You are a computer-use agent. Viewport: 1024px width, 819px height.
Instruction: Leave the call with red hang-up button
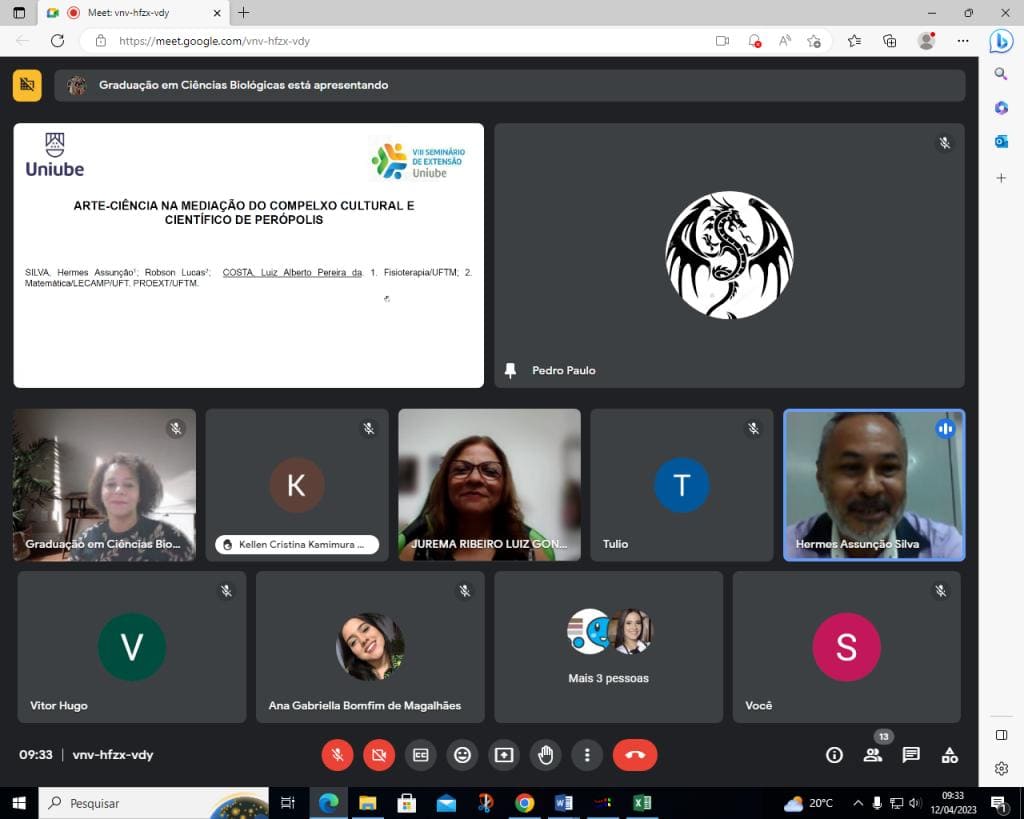[x=635, y=755]
